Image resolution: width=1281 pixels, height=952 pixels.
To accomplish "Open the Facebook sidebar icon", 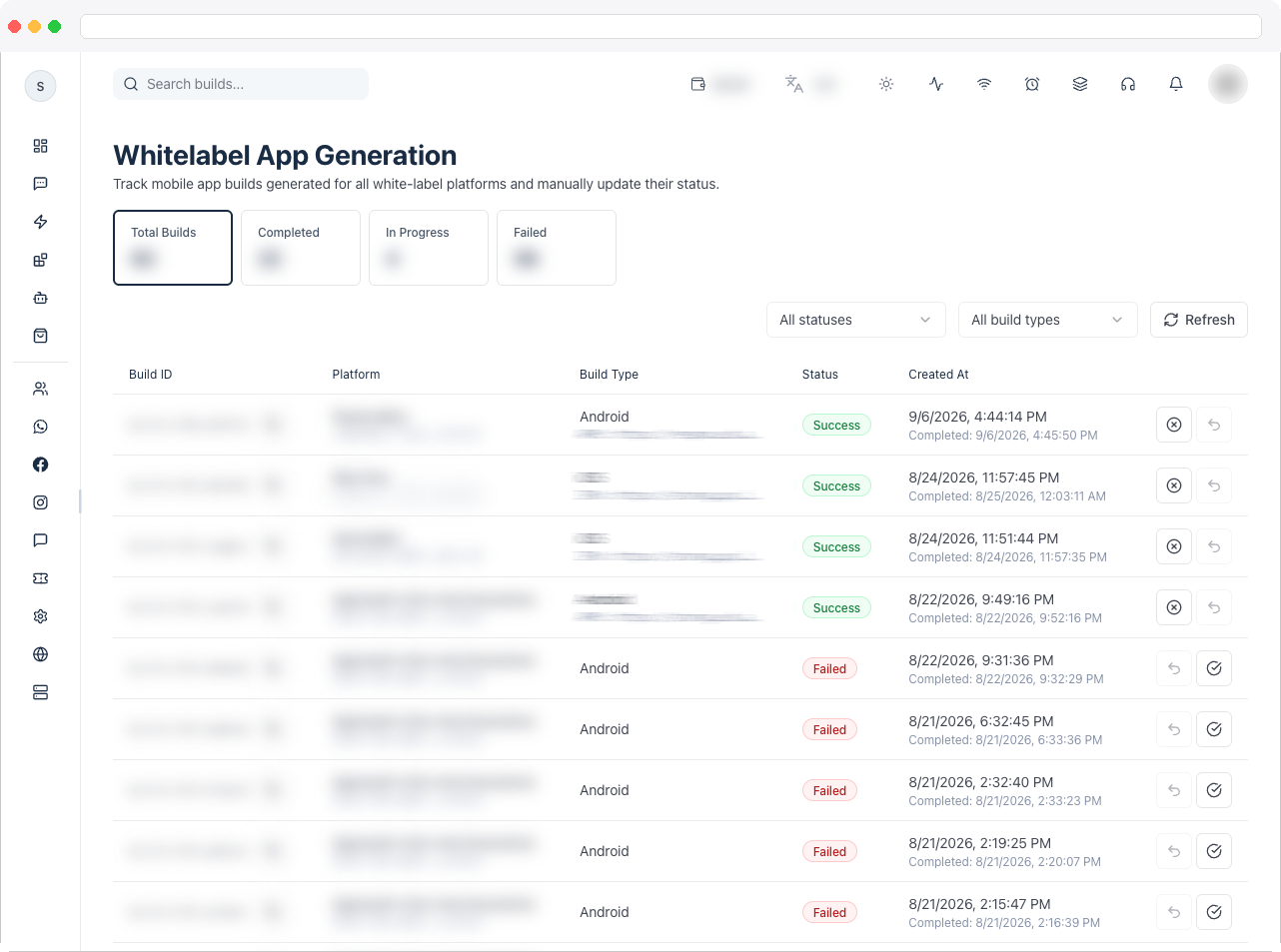I will (x=40, y=465).
